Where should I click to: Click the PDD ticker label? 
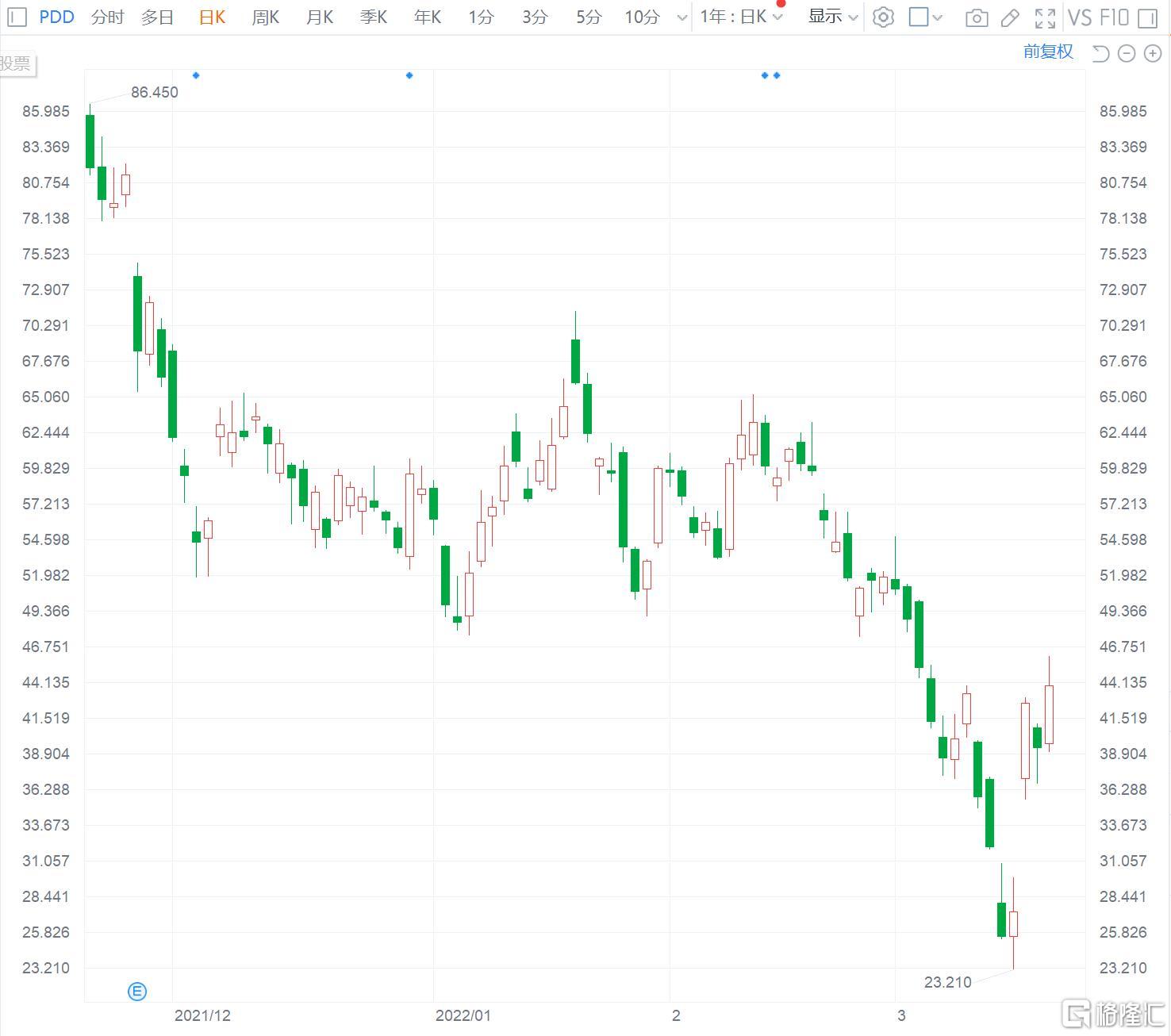tap(57, 17)
